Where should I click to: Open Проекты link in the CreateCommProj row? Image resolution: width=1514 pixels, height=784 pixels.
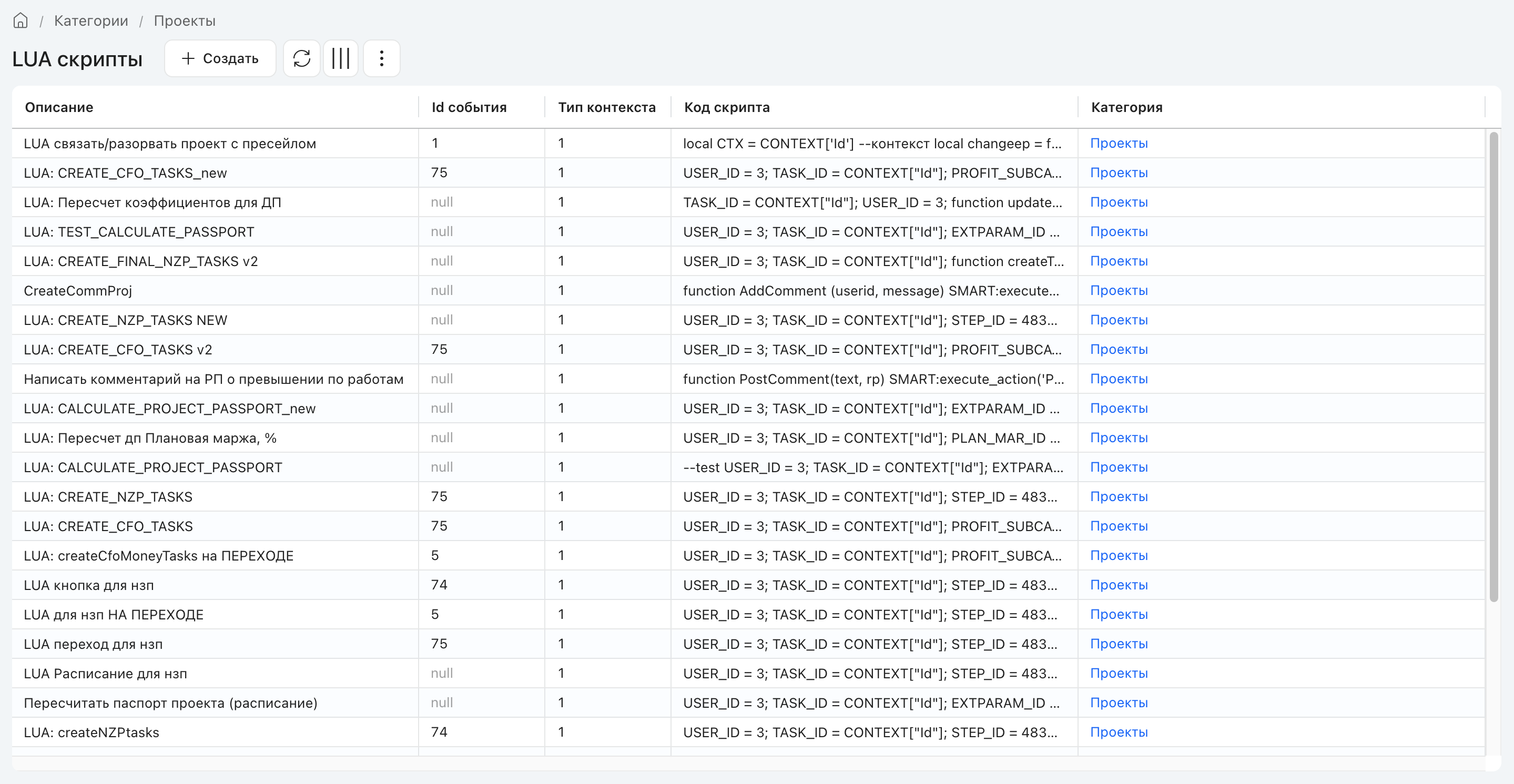click(1119, 290)
